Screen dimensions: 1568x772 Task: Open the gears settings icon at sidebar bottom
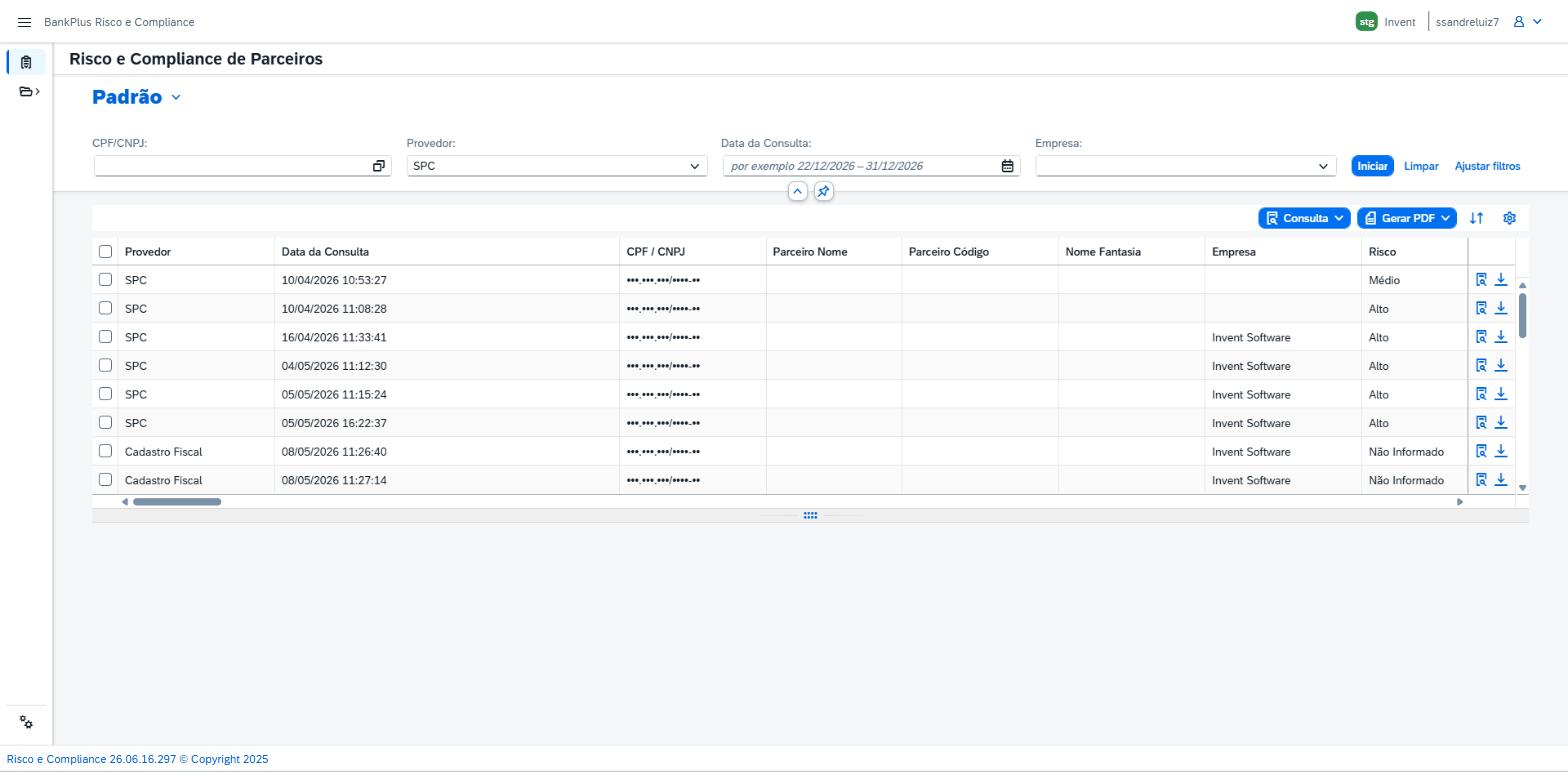coord(26,723)
